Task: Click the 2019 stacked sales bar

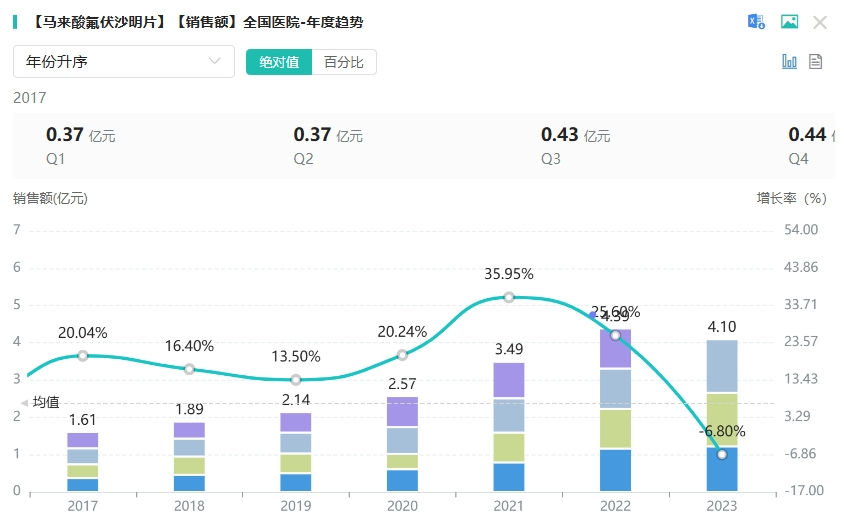Action: tap(296, 452)
